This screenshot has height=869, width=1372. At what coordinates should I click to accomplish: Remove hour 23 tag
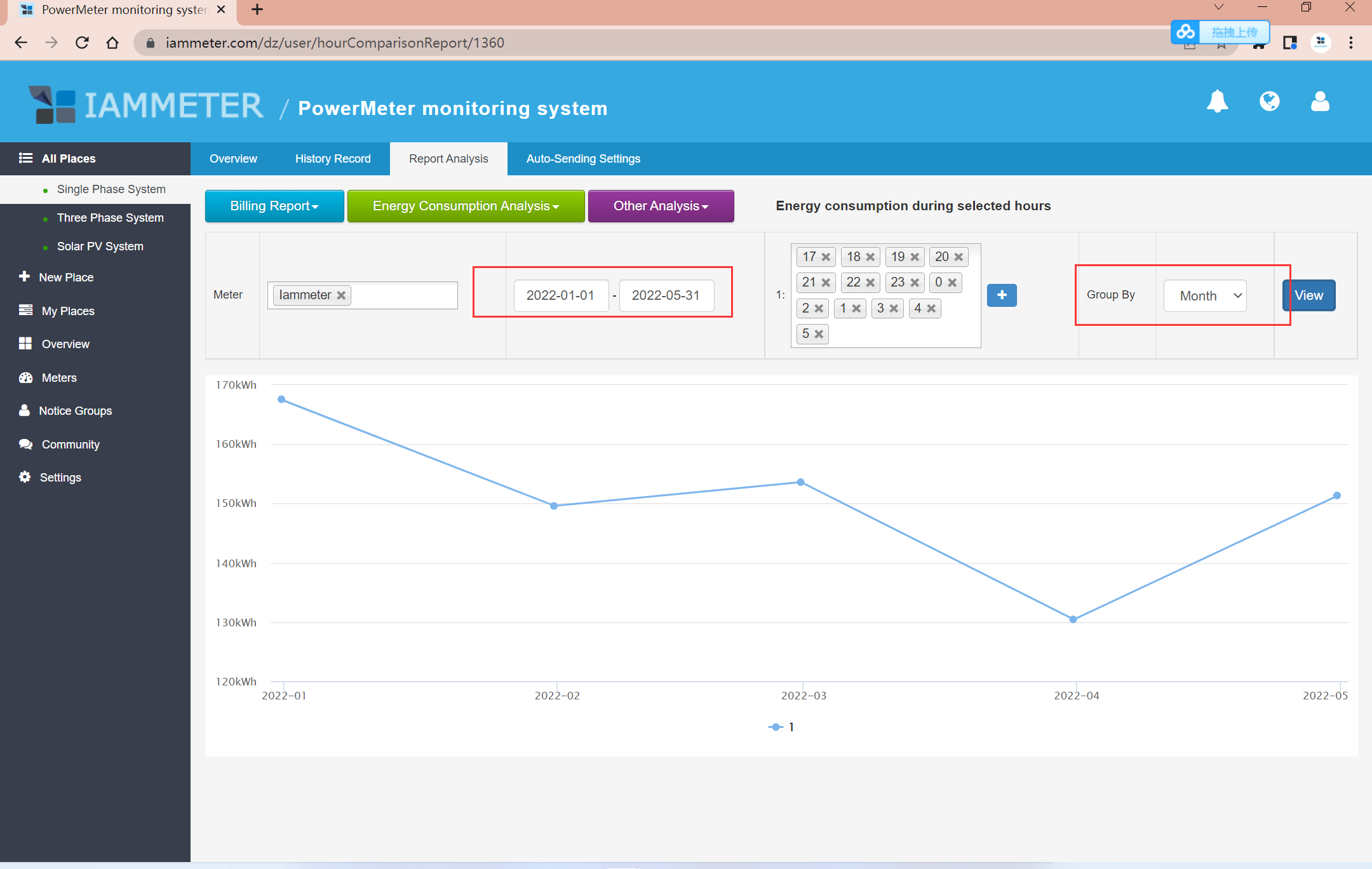click(x=915, y=283)
